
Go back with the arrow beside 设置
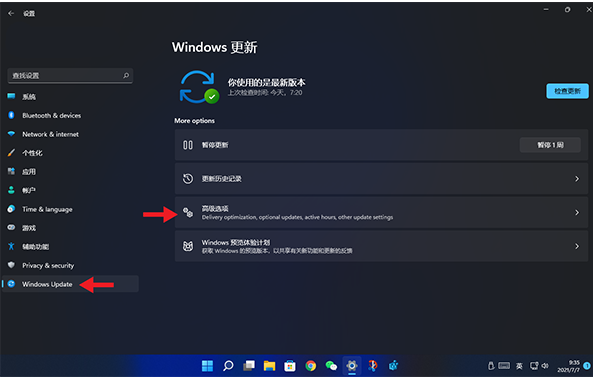[11, 13]
